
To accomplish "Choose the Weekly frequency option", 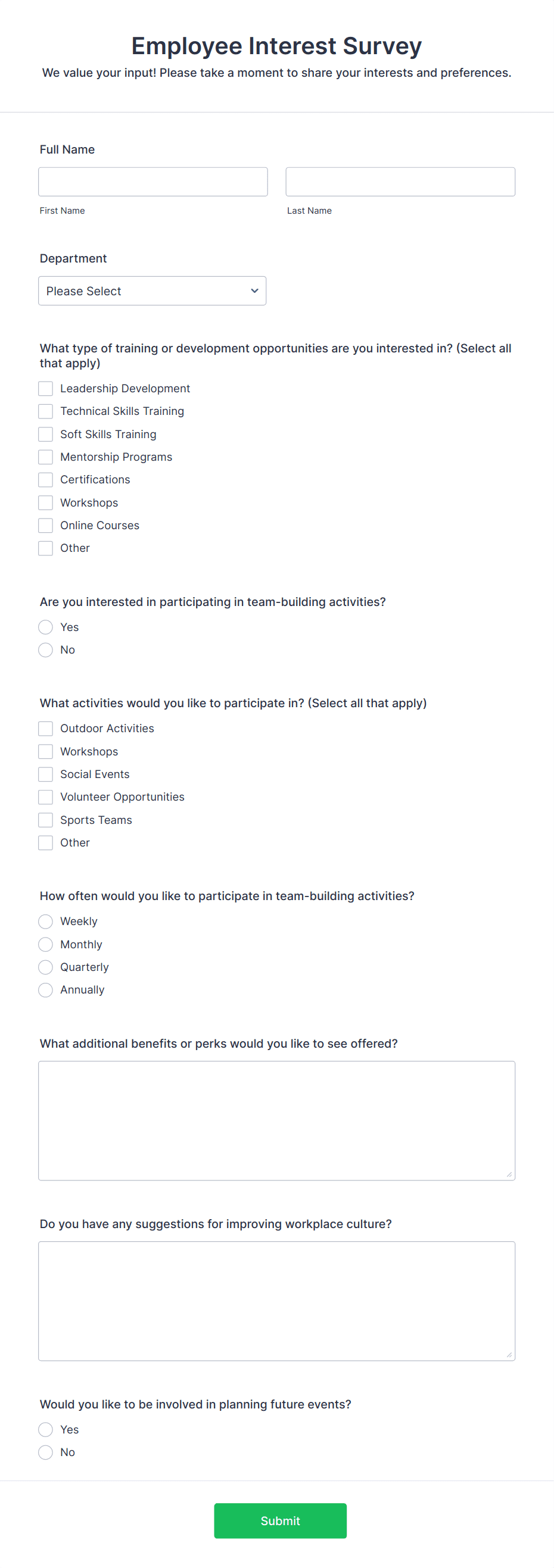I will [45, 921].
